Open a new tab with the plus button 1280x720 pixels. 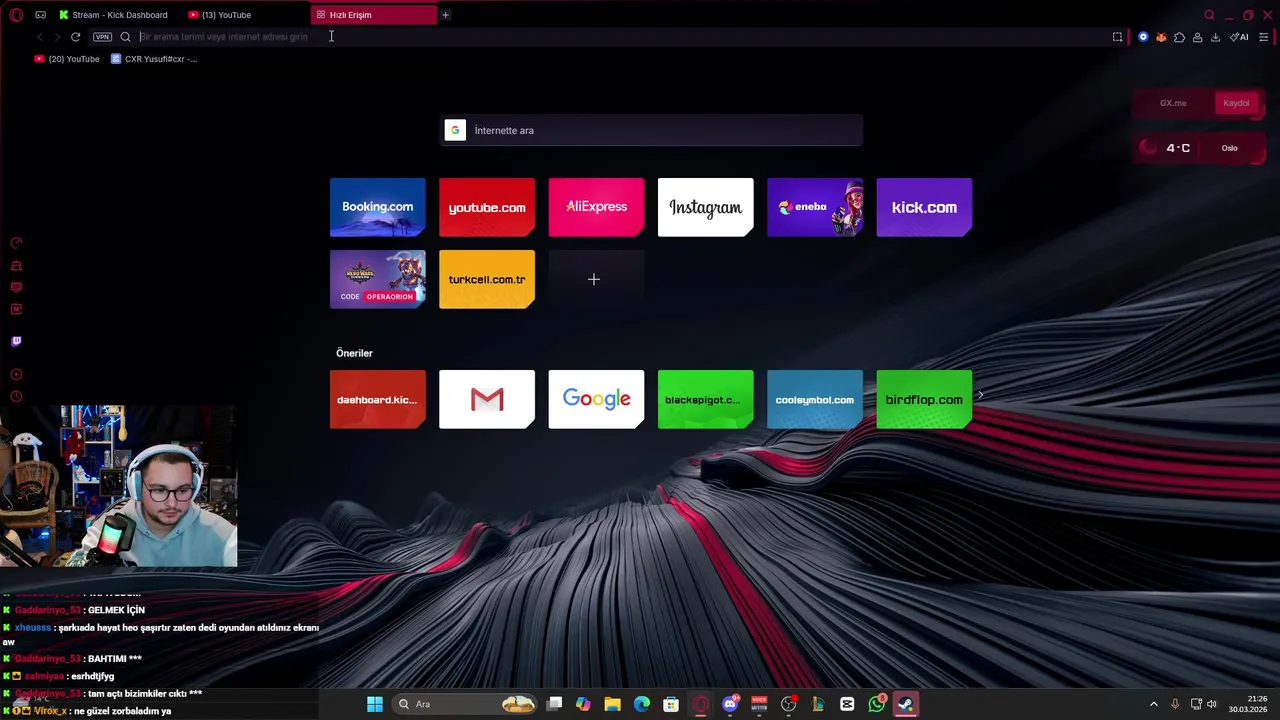coord(446,15)
